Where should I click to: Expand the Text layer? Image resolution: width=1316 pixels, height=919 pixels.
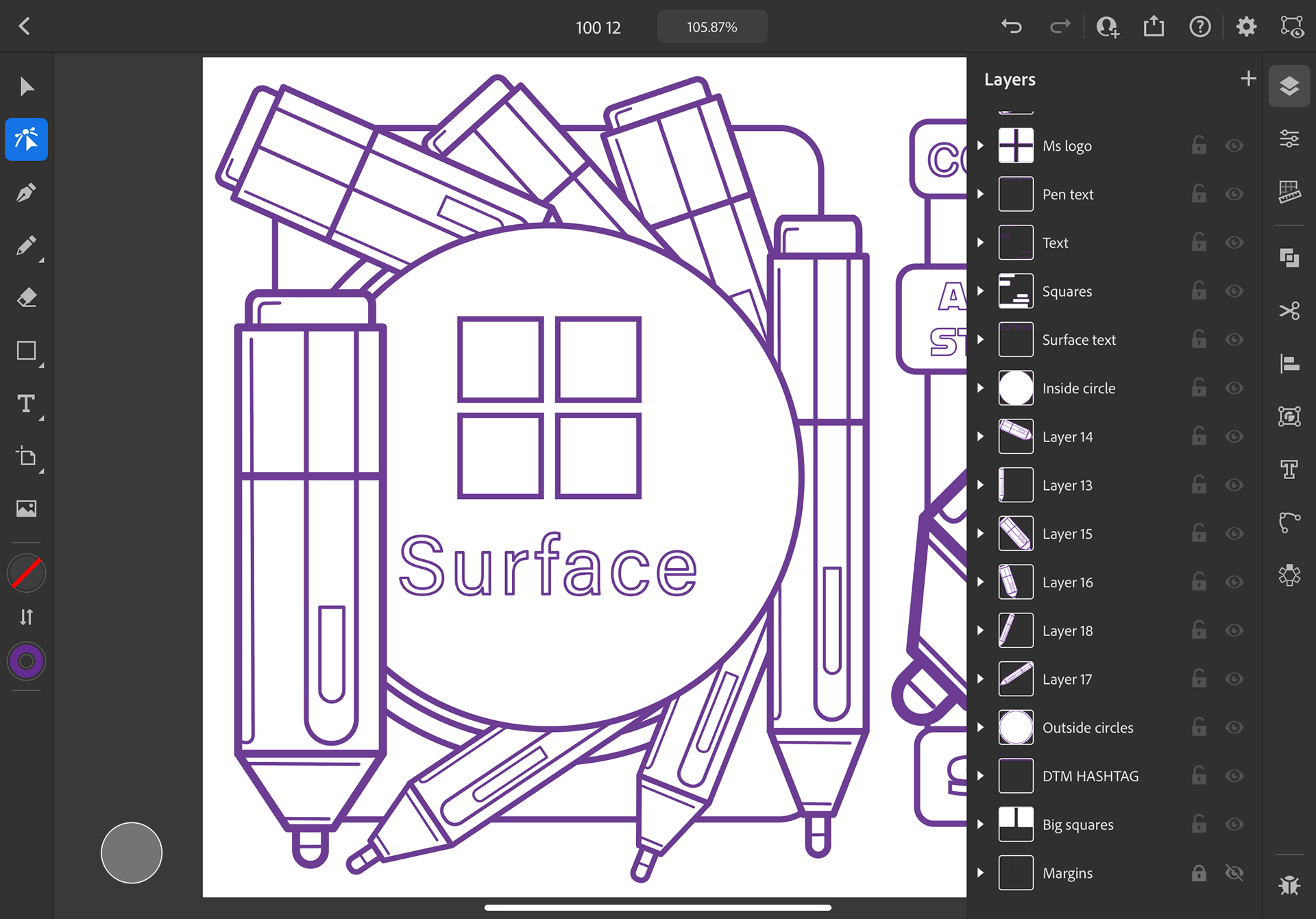(x=981, y=243)
